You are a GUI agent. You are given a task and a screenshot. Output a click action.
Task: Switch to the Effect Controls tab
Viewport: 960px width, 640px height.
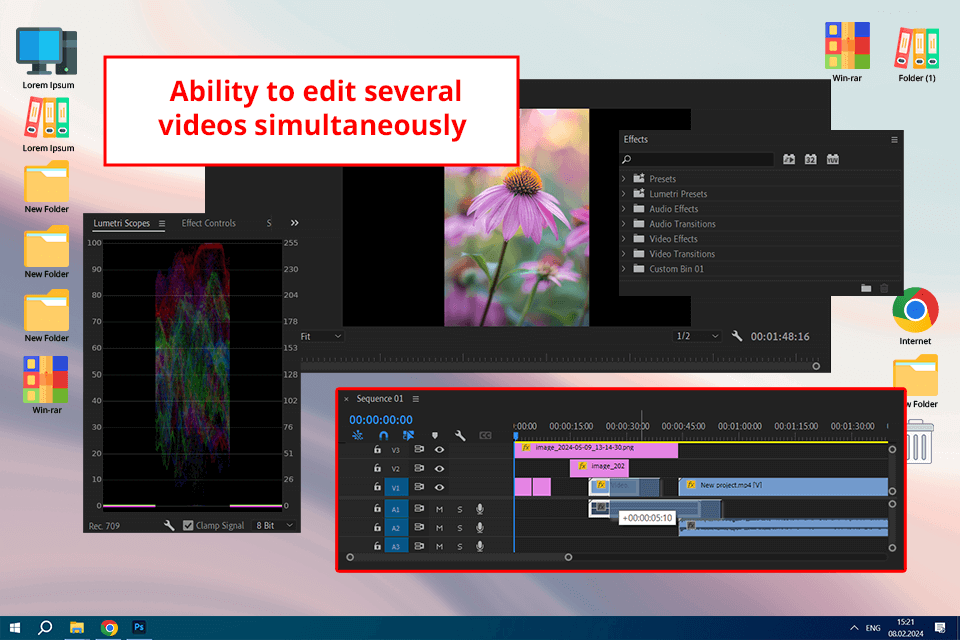208,223
